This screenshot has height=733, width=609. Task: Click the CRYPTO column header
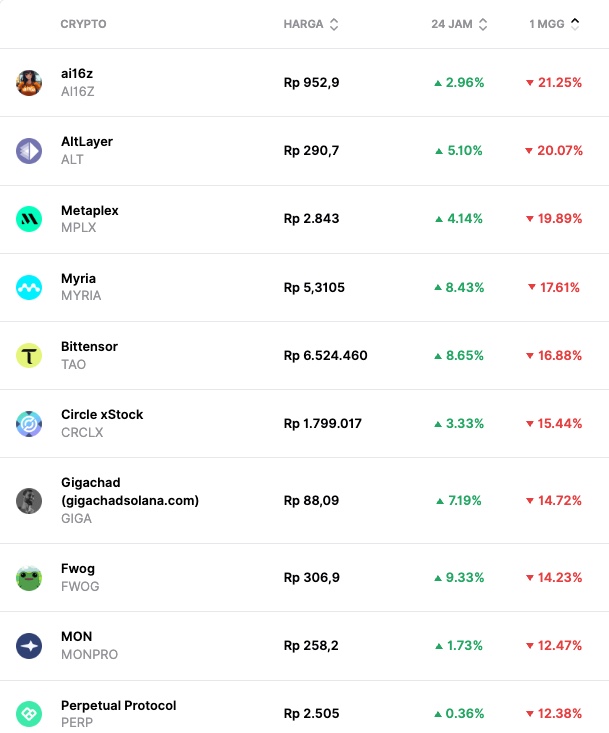point(83,24)
